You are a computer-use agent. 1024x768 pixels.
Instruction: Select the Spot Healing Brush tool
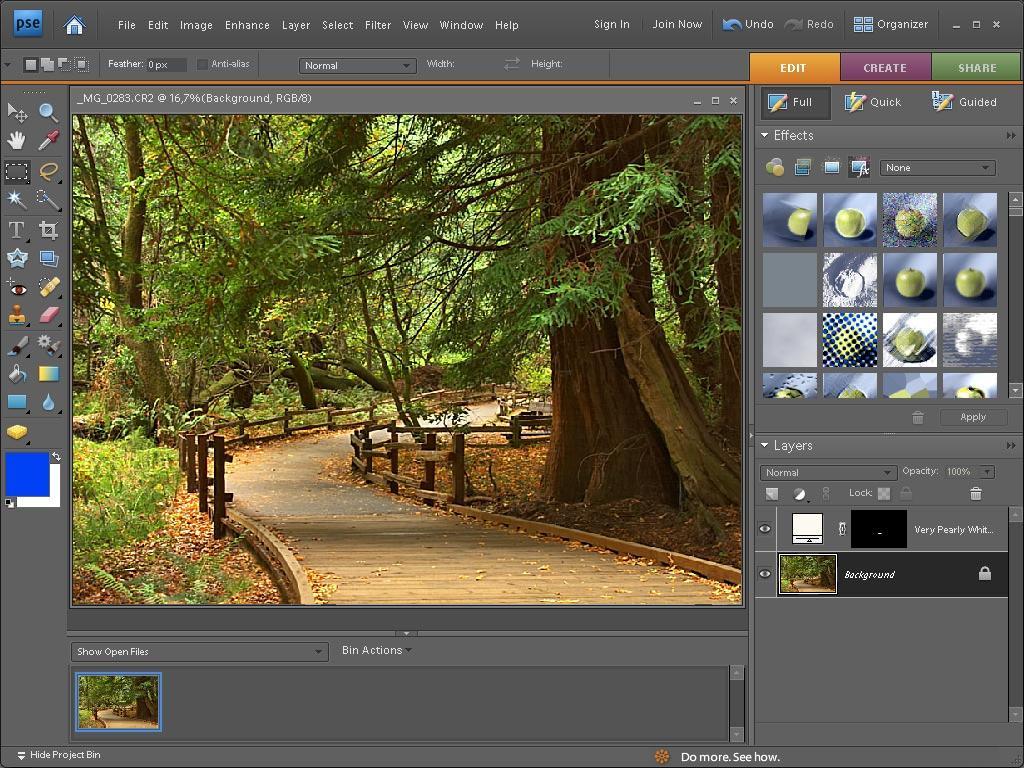(48, 289)
